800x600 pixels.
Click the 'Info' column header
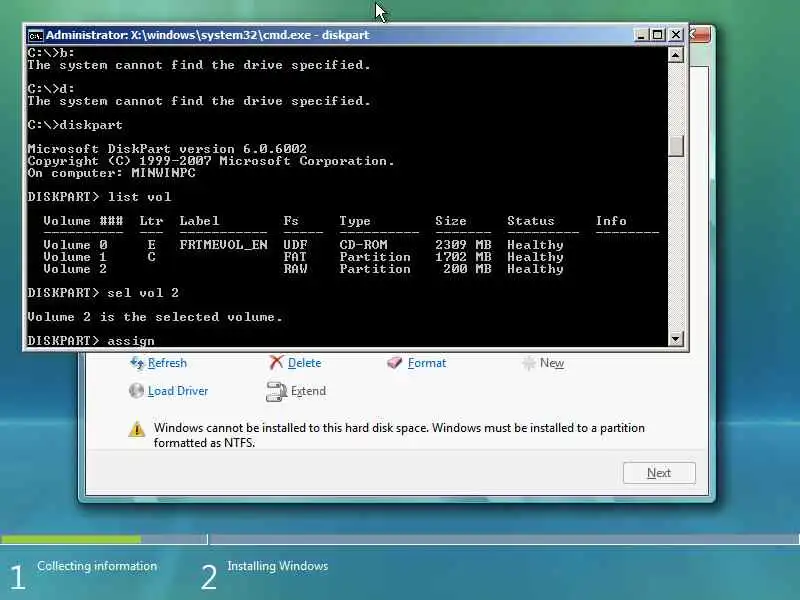pyautogui.click(x=611, y=221)
